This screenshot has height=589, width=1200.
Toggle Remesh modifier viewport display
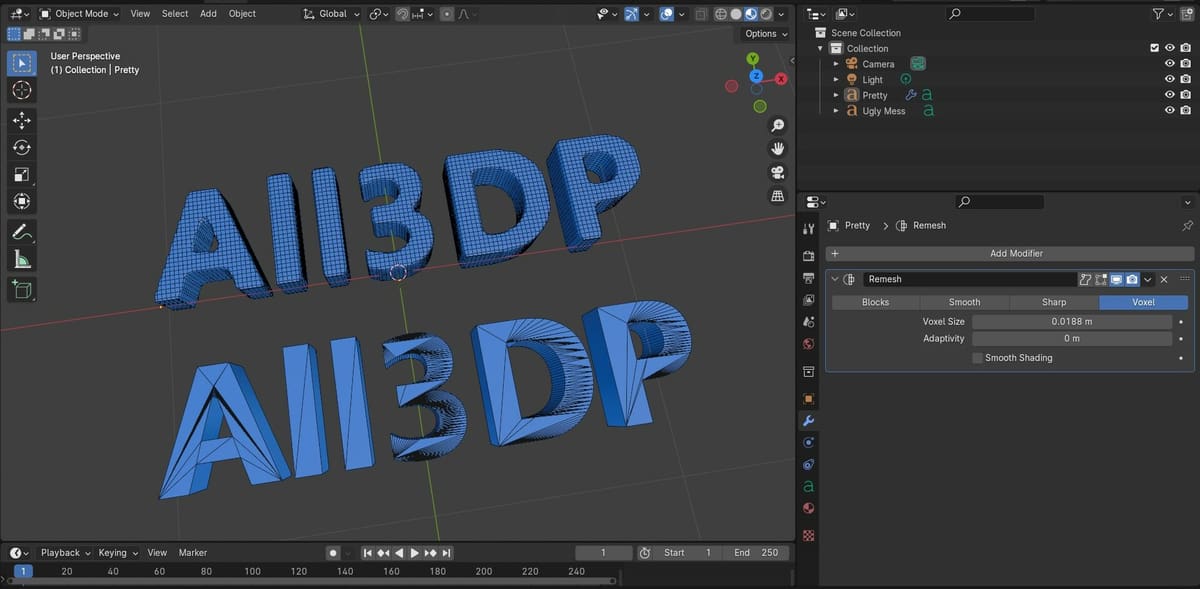(1116, 279)
